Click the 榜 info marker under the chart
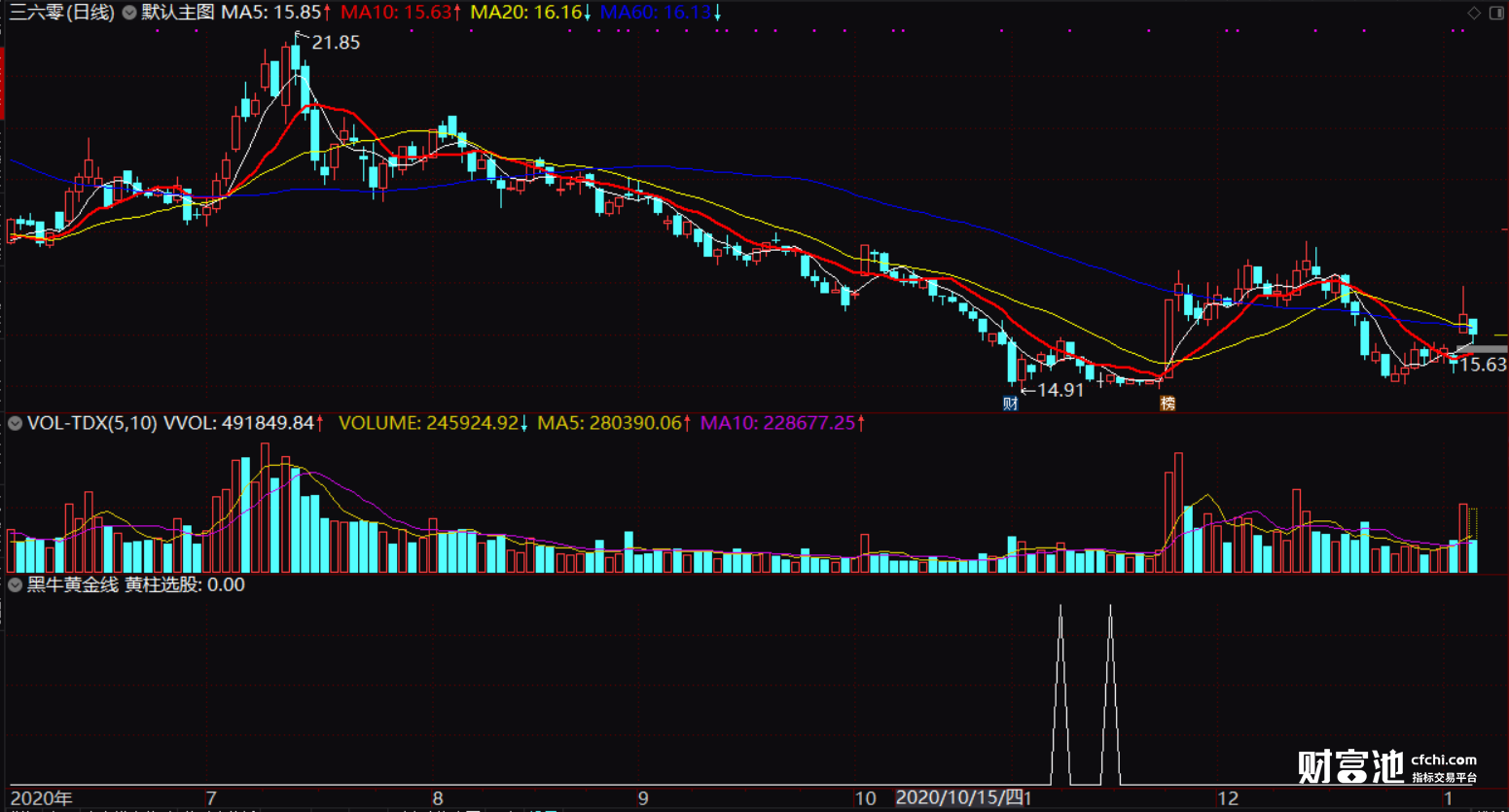Image resolution: width=1509 pixels, height=812 pixels. [x=1168, y=404]
